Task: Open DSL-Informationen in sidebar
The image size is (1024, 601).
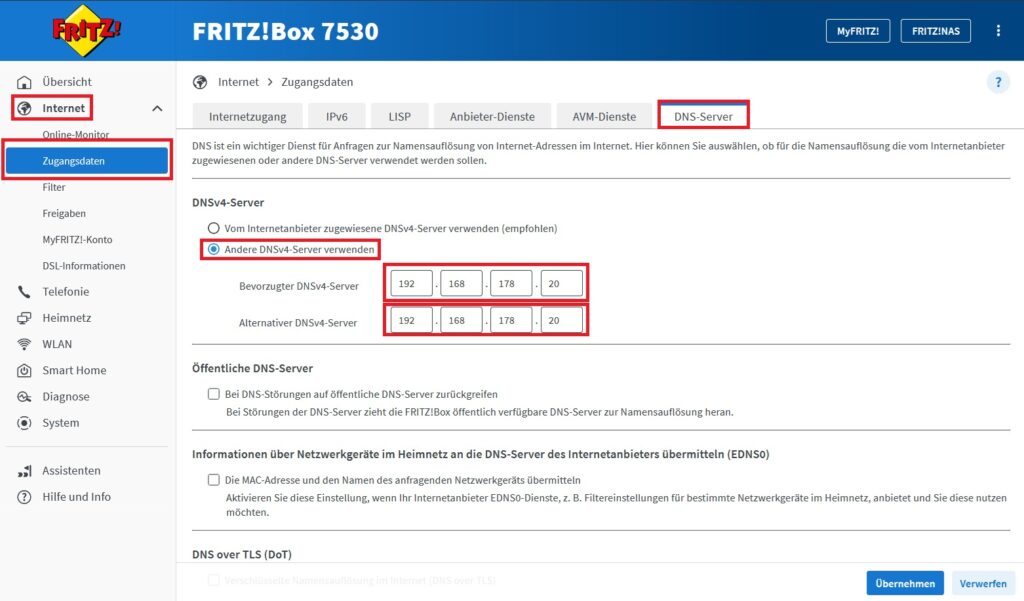Action: [x=84, y=266]
